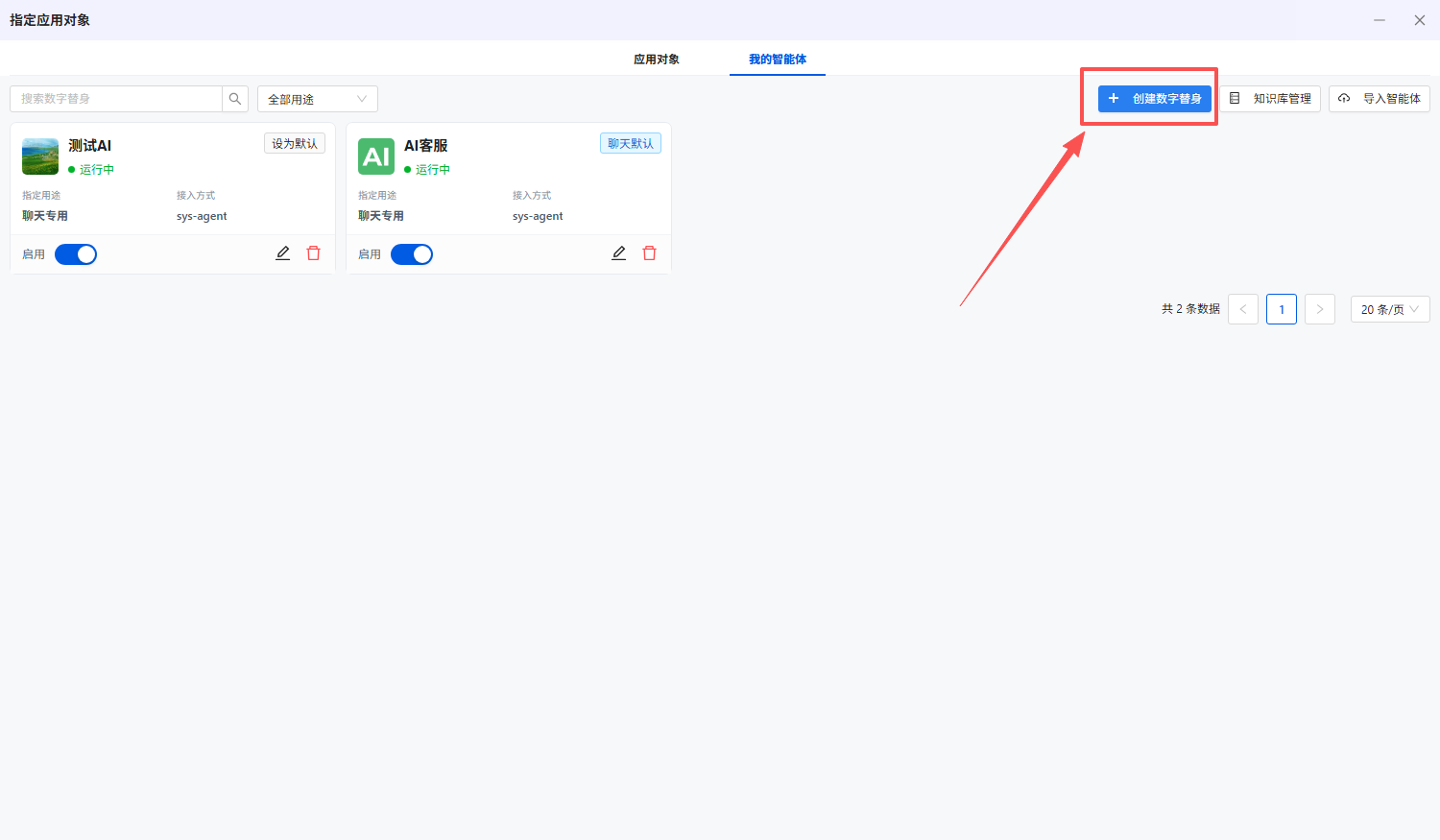The height and width of the screenshot is (840, 1440).
Task: Delete the 测试AI agent with trash icon
Action: 313,253
